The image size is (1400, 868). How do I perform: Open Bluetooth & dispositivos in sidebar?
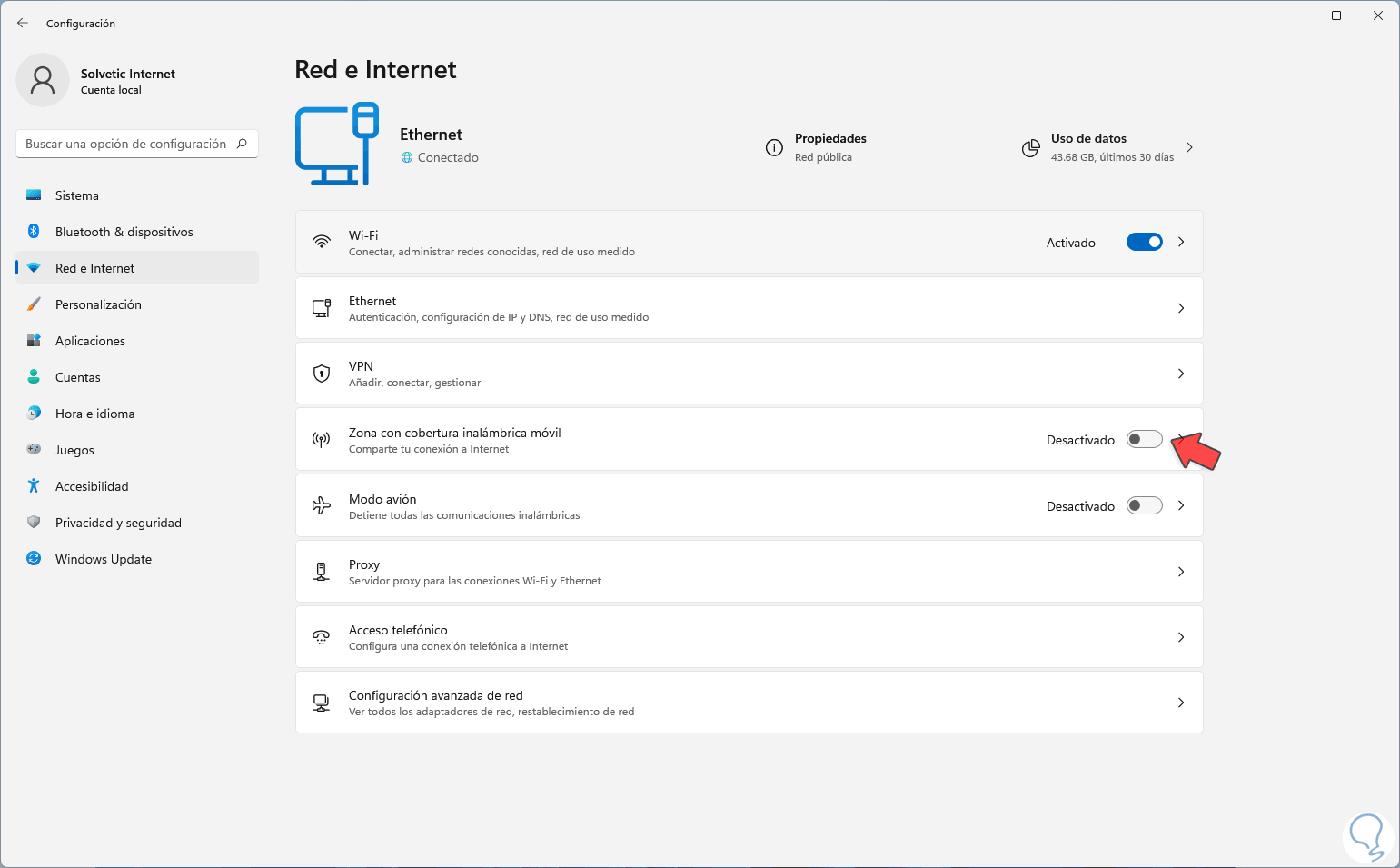tap(124, 232)
